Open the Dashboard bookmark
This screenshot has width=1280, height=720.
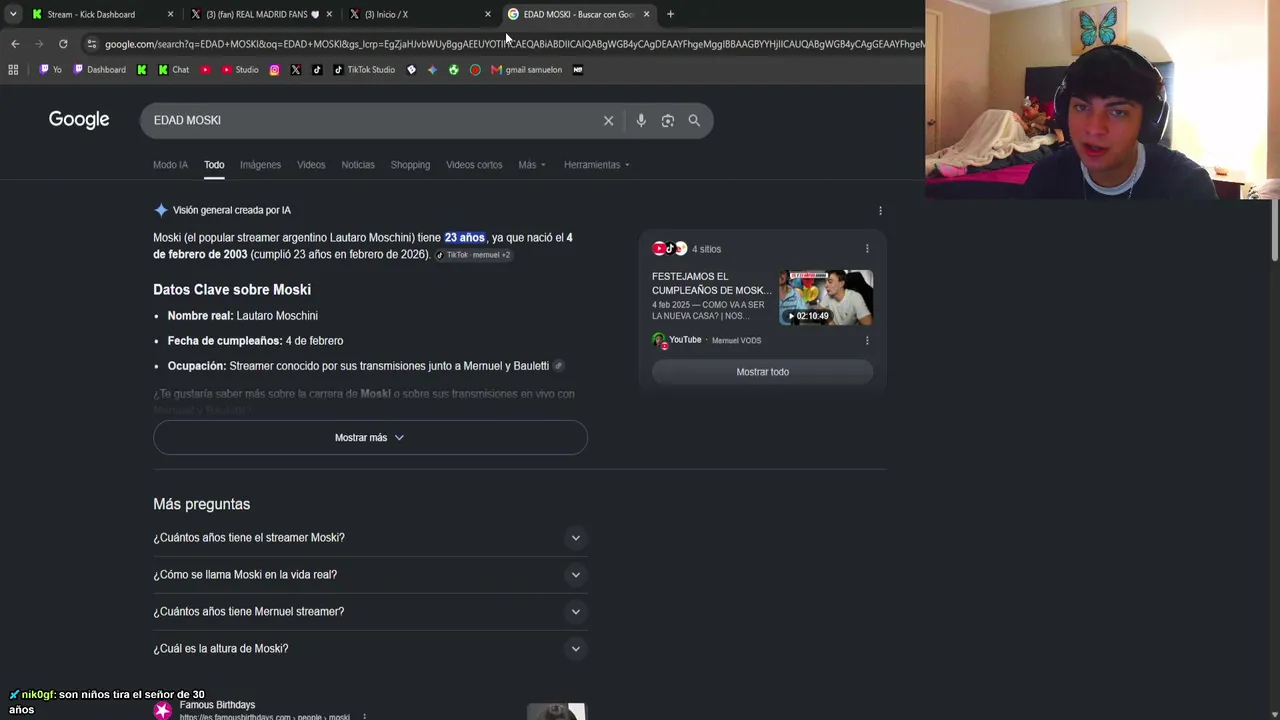click(100, 70)
